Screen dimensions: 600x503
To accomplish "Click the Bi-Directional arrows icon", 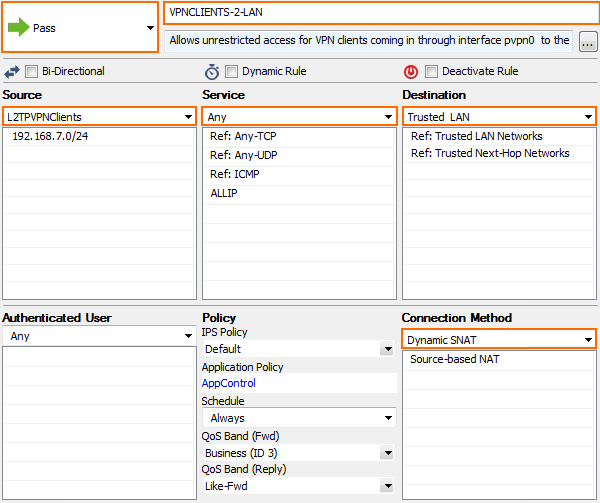I will click(12, 72).
